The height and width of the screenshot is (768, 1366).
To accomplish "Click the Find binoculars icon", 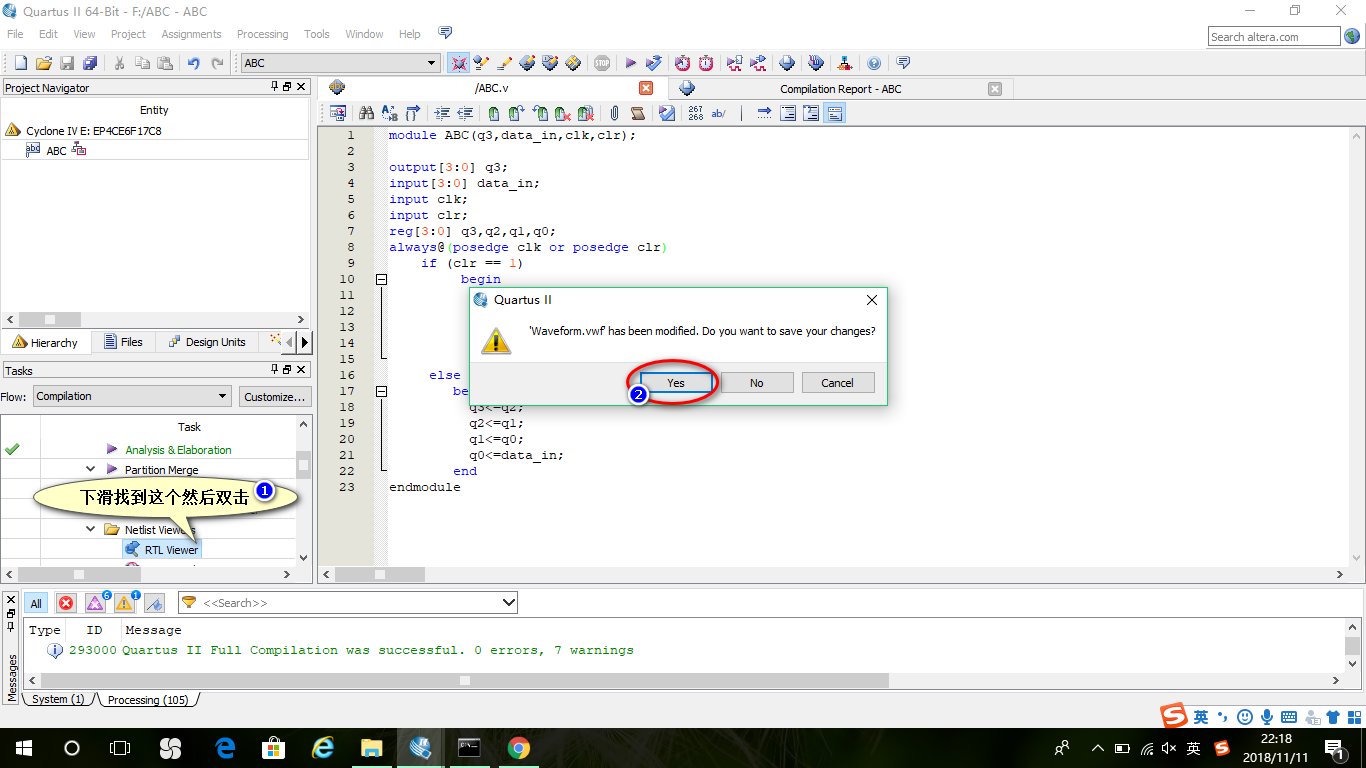I will (367, 114).
